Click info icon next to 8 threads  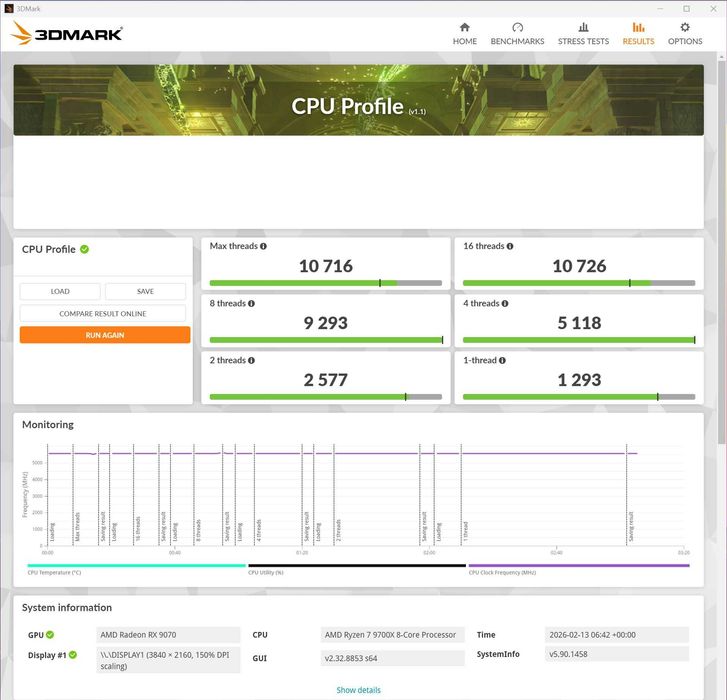[x=251, y=304]
